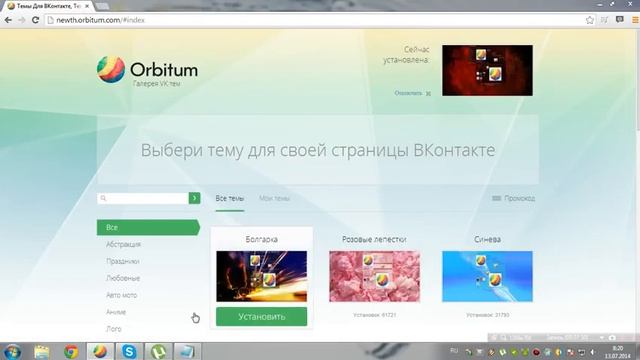Screen dimensions: 640x360
Task: Click the currently installed theme thumbnail
Action: click(487, 71)
